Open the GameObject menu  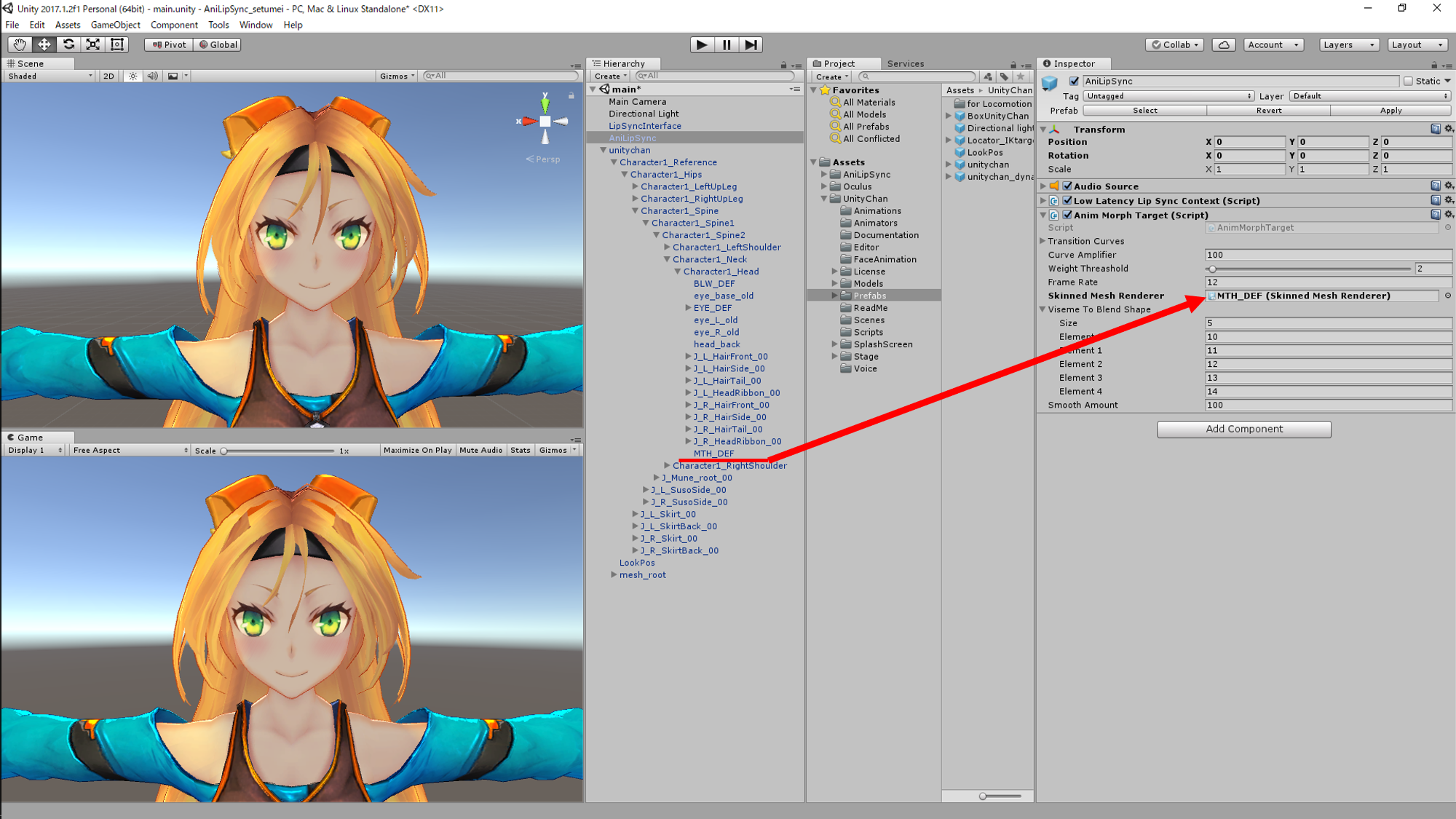[x=115, y=25]
